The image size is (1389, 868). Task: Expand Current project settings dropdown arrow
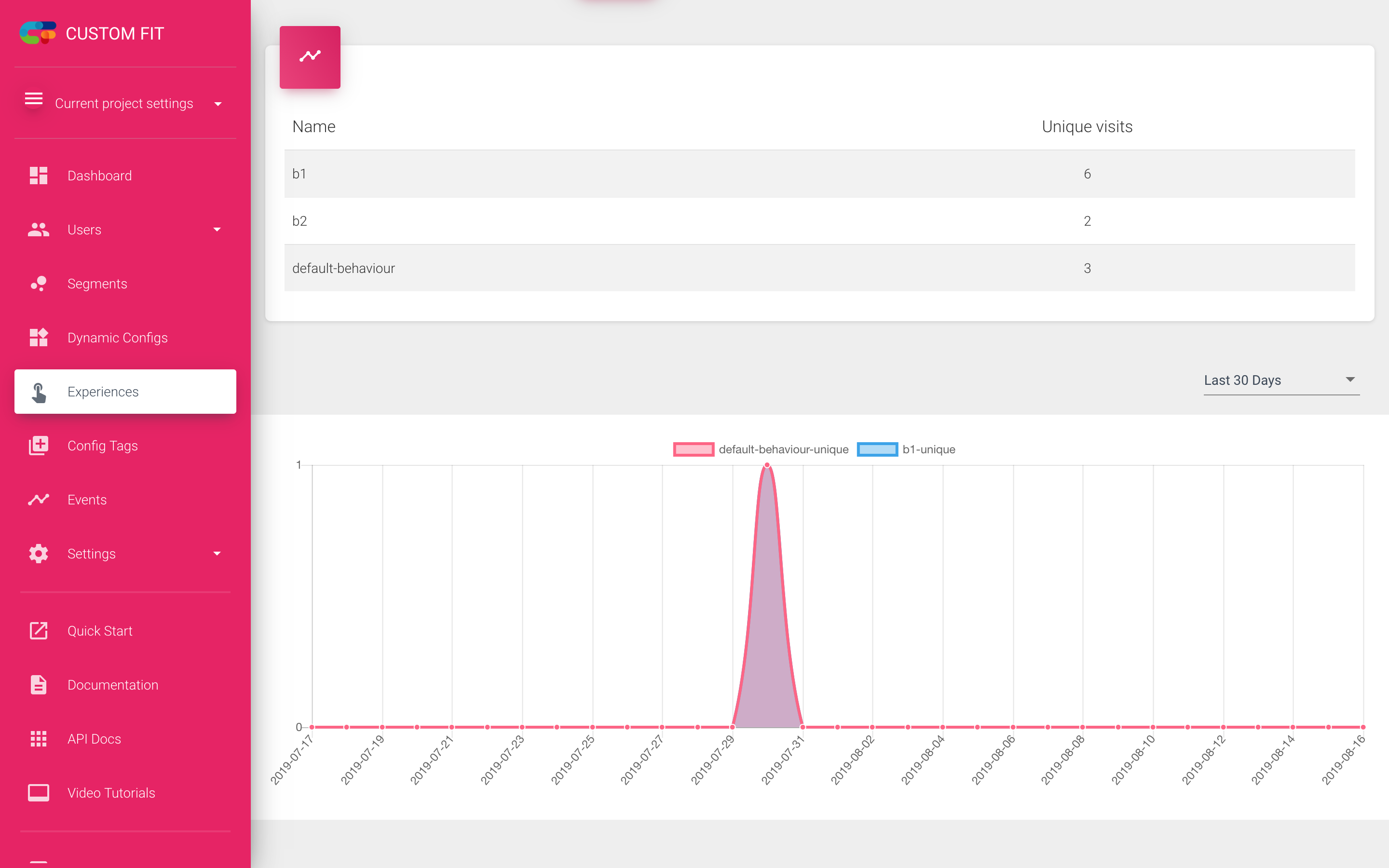[218, 104]
